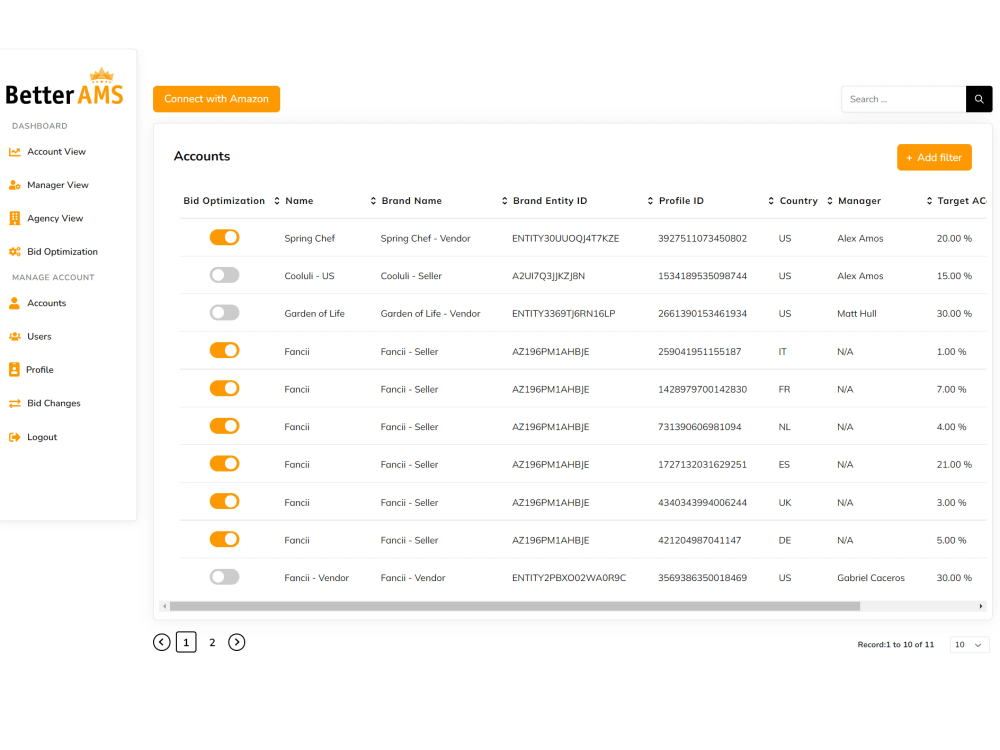Enable bid optimization for Garden of Life
This screenshot has height=750, width=1000.
tap(224, 312)
